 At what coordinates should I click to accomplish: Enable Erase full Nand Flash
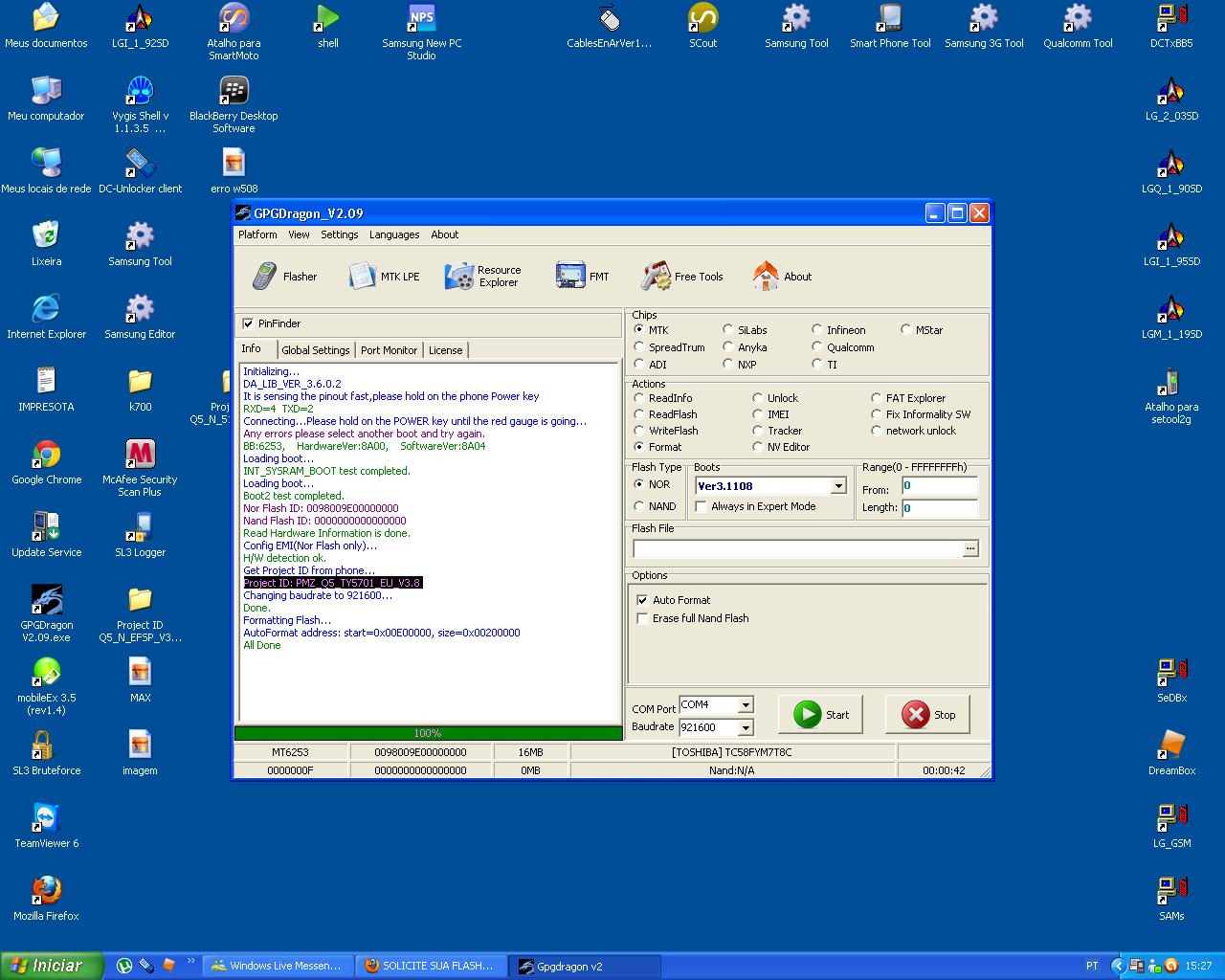[x=642, y=618]
